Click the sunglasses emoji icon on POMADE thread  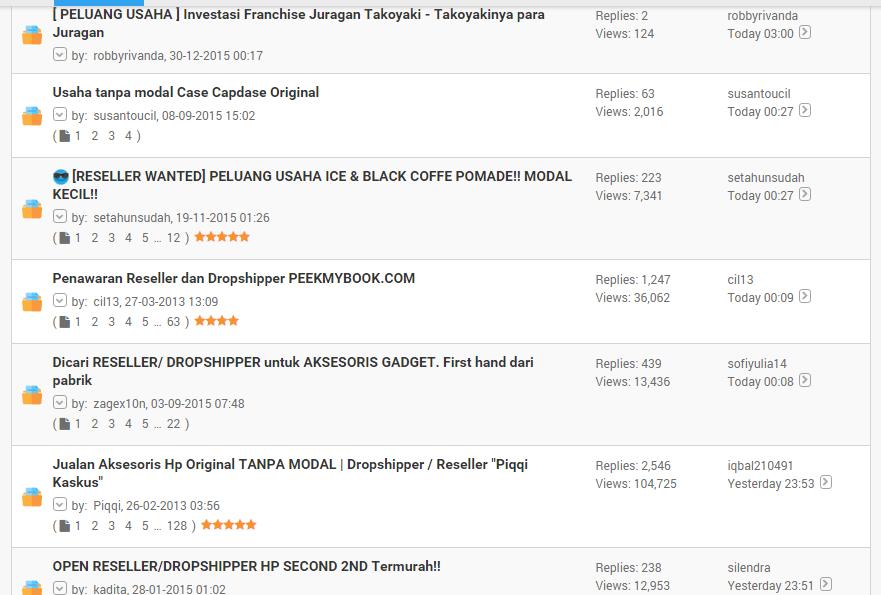coord(61,177)
